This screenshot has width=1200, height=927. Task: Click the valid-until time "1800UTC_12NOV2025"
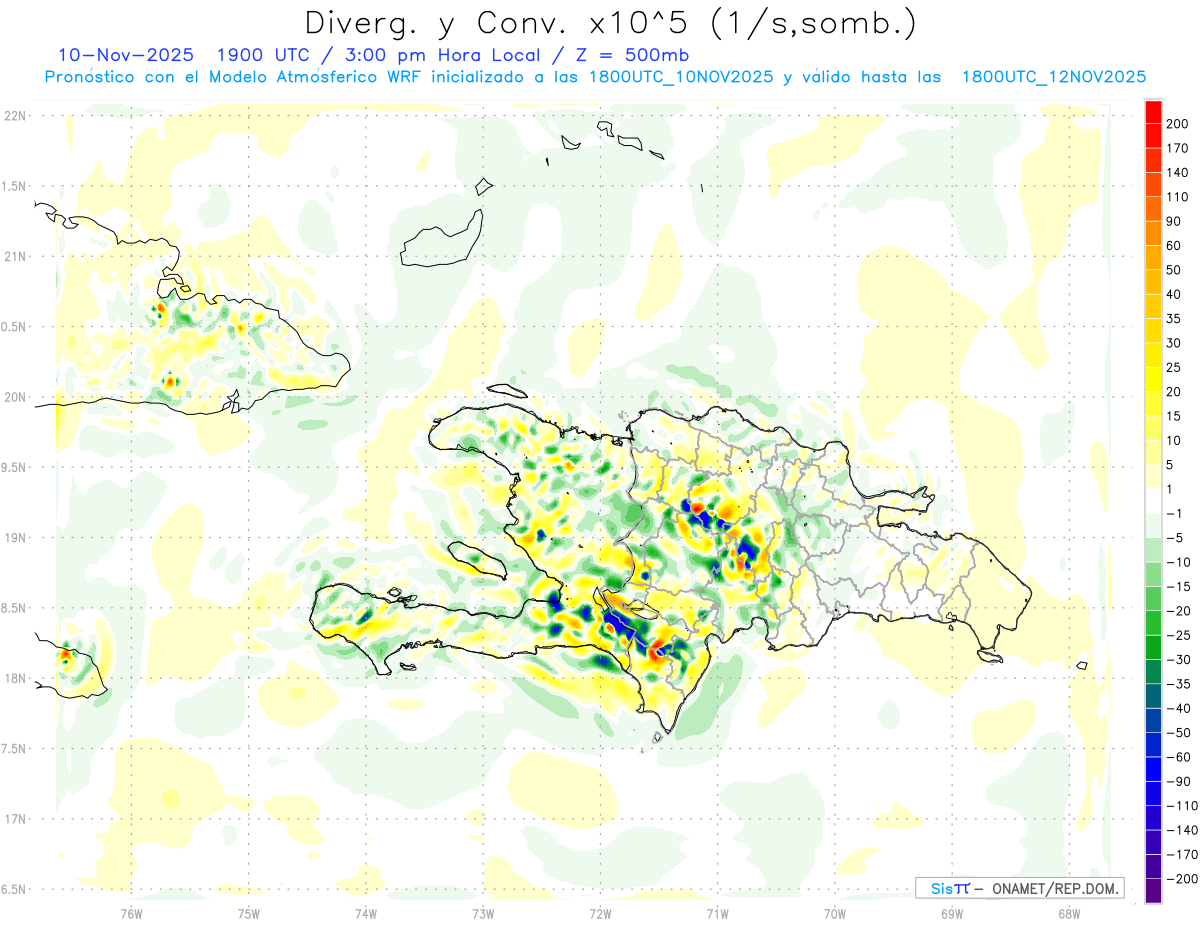coord(1054,77)
